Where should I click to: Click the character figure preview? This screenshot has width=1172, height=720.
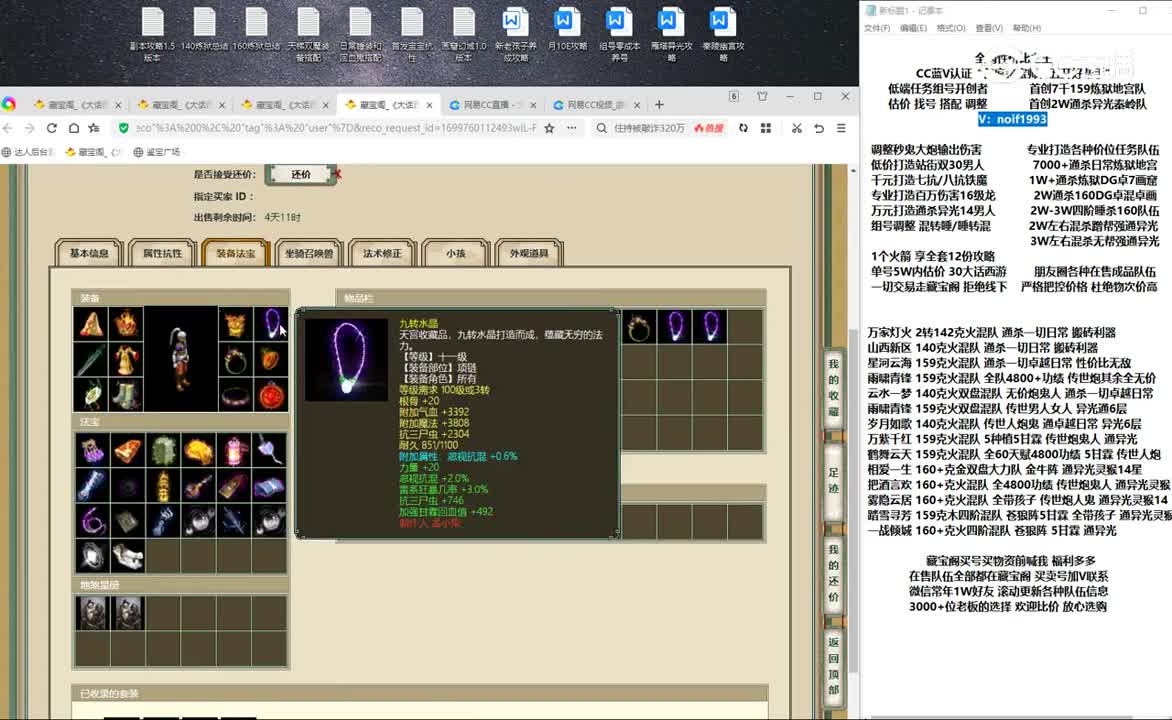(x=181, y=360)
